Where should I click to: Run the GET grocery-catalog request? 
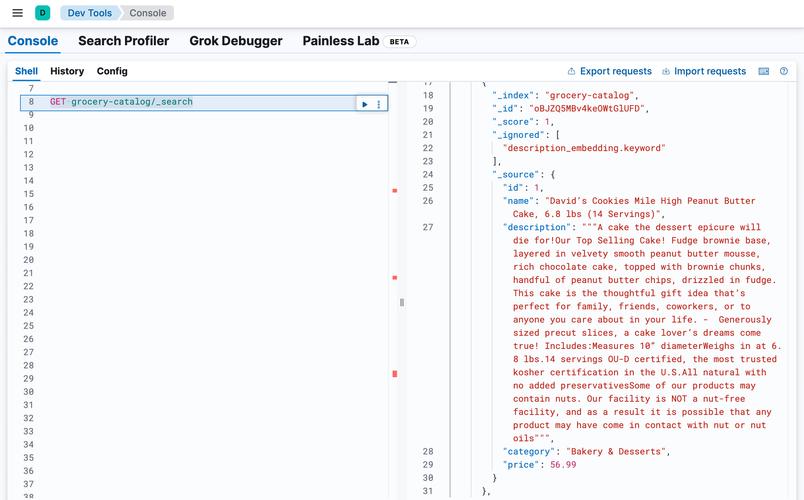click(365, 104)
